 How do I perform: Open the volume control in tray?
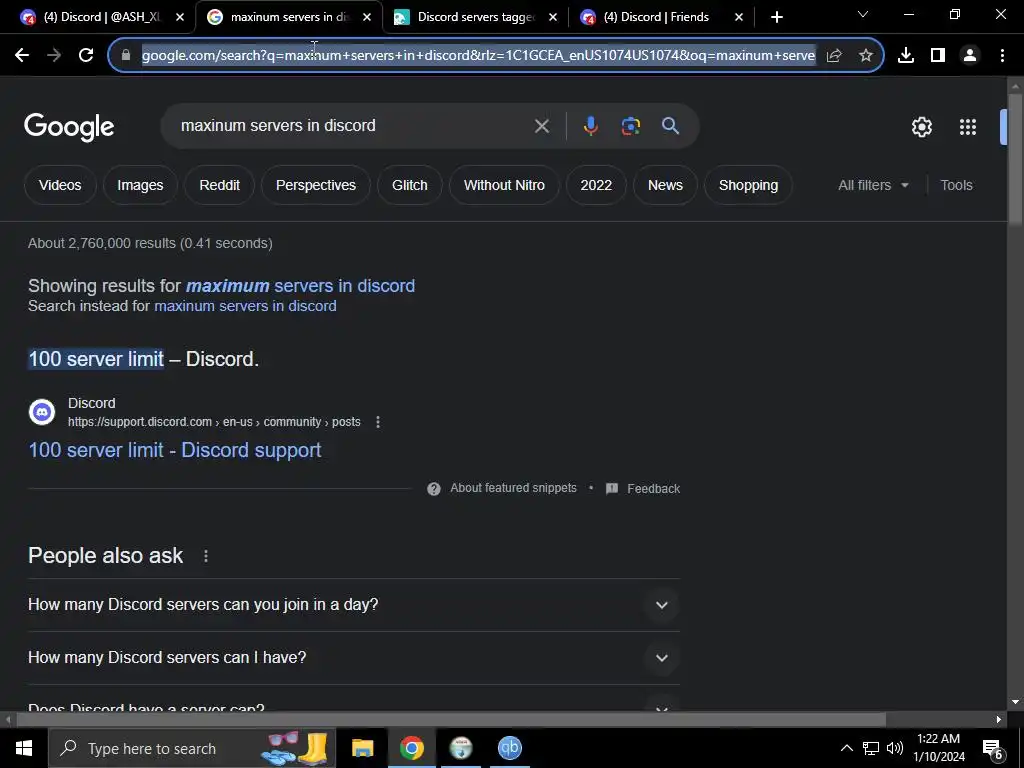[895, 748]
